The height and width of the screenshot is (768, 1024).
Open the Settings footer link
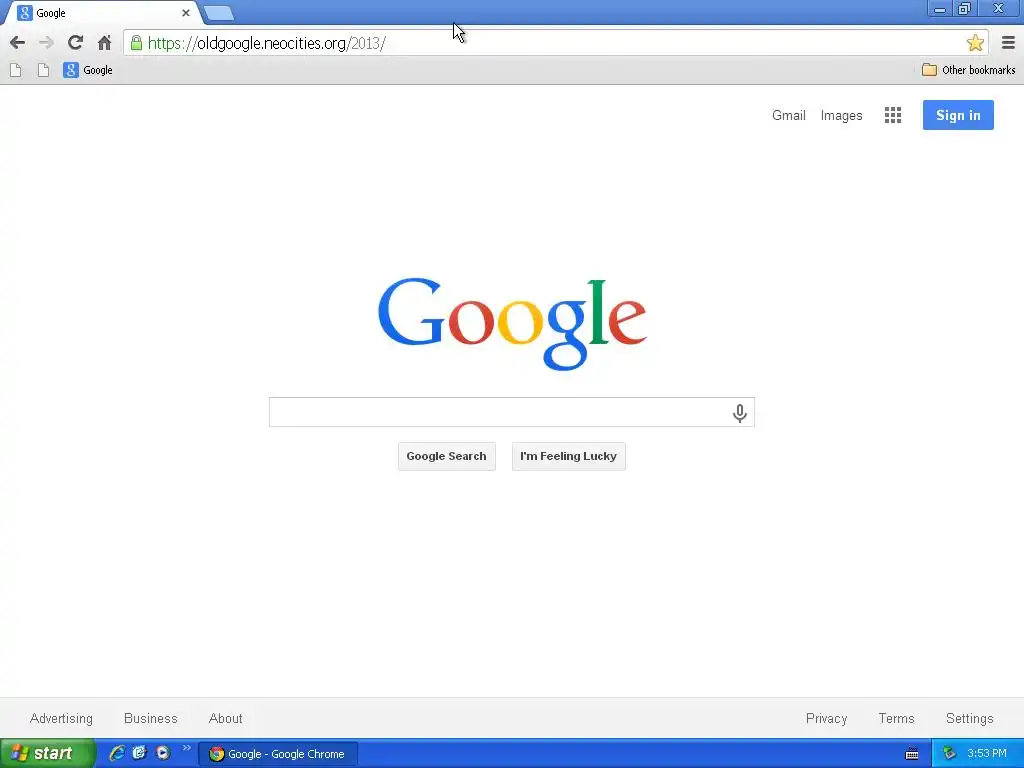click(x=969, y=718)
